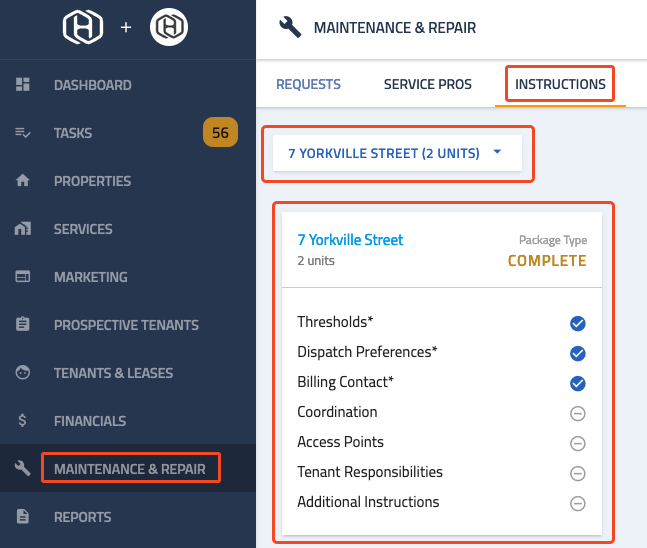647x548 pixels.
Task: Switch to the Service Pros tab
Action: 427,84
